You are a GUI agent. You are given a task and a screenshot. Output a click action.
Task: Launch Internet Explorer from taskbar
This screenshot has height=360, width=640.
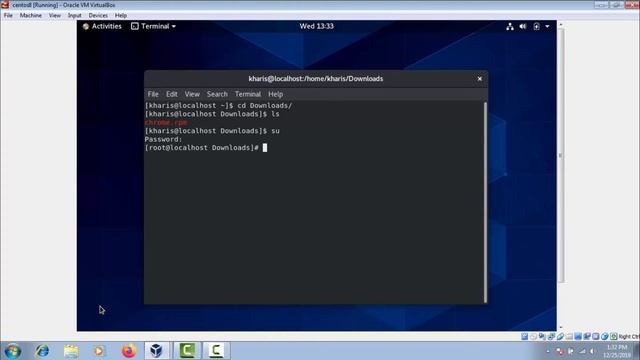coord(42,351)
